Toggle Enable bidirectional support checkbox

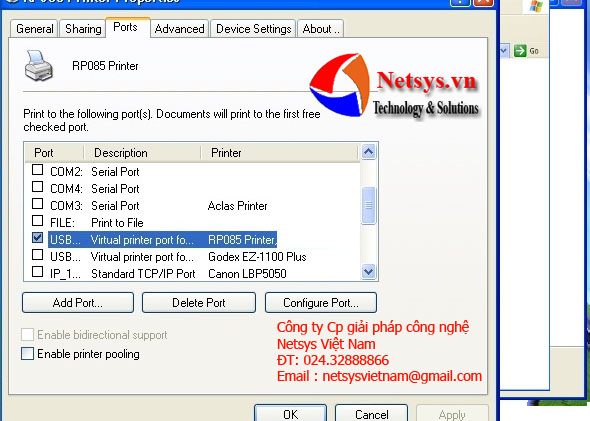click(27, 334)
